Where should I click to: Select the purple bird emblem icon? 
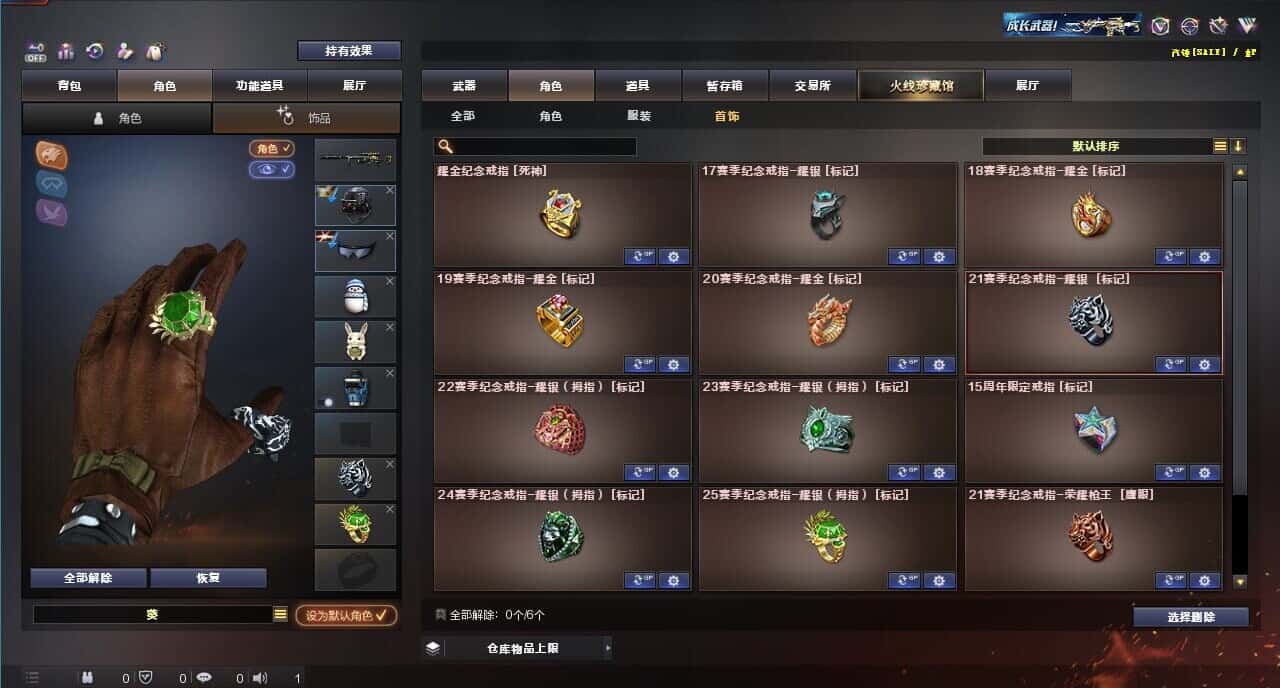52,212
